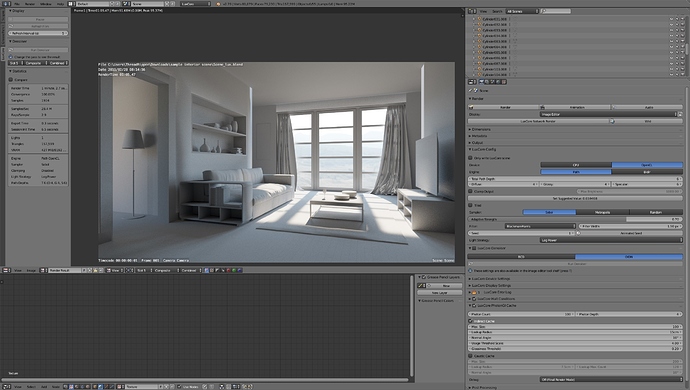Screen dimensions: 690x390
Task: Click the Compare icon in Statistics
Action: pyautogui.click(x=11, y=80)
